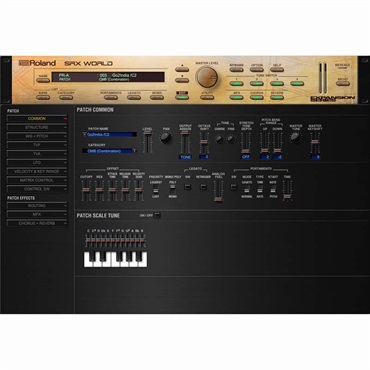Click the Mono button on top panel
The width and height of the screenshot is (370, 370).
[x=157, y=97]
